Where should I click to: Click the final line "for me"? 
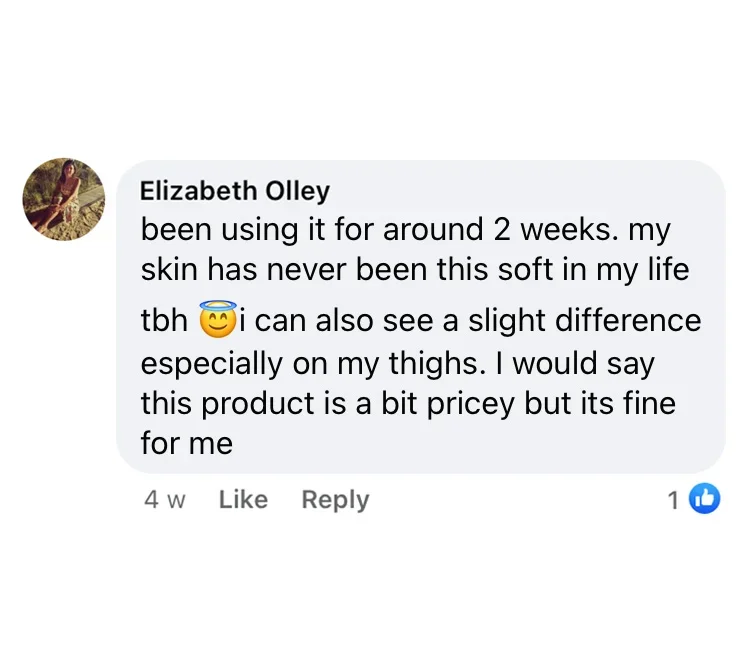[x=187, y=443]
